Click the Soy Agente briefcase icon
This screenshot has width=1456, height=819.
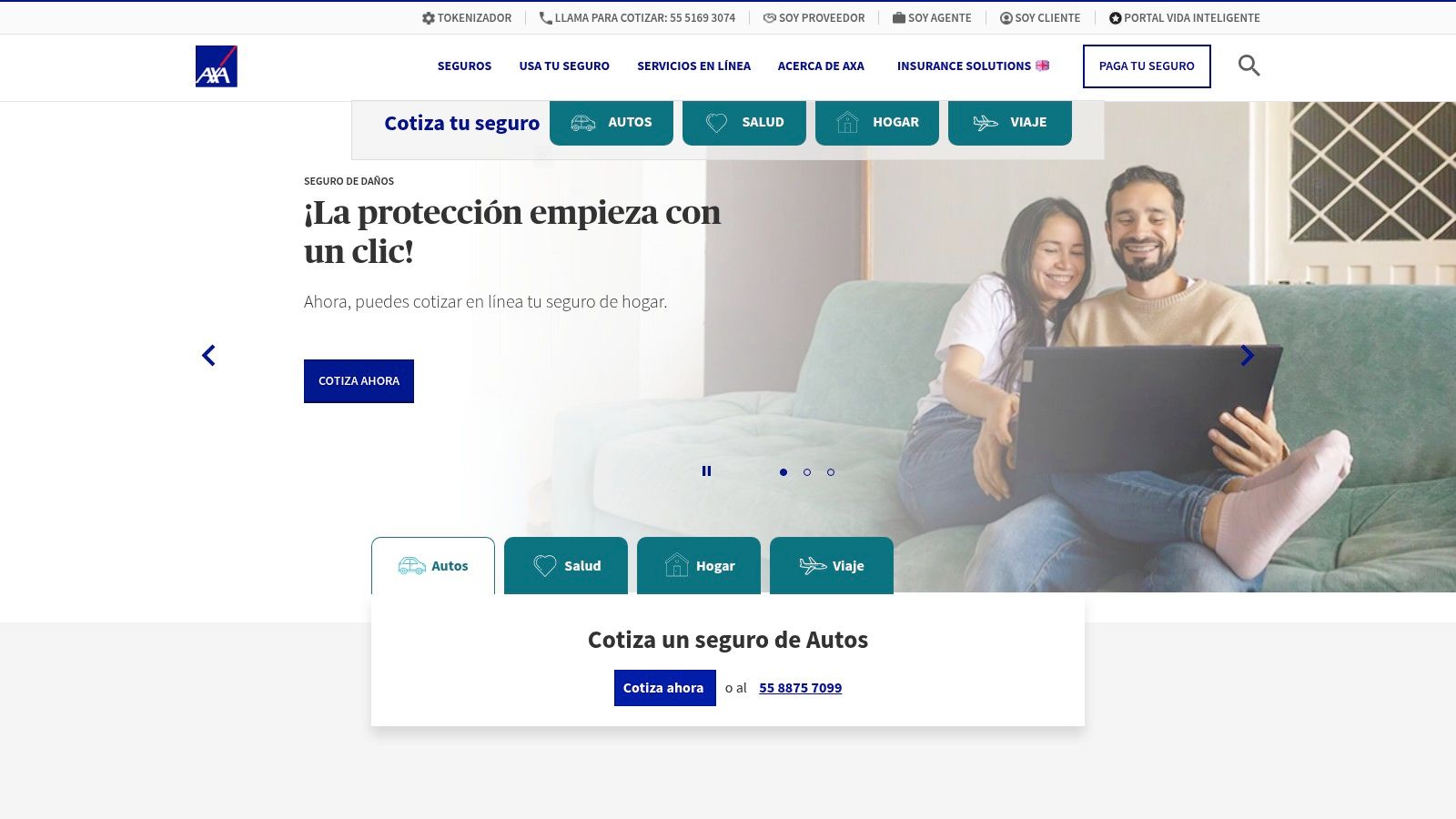click(899, 18)
